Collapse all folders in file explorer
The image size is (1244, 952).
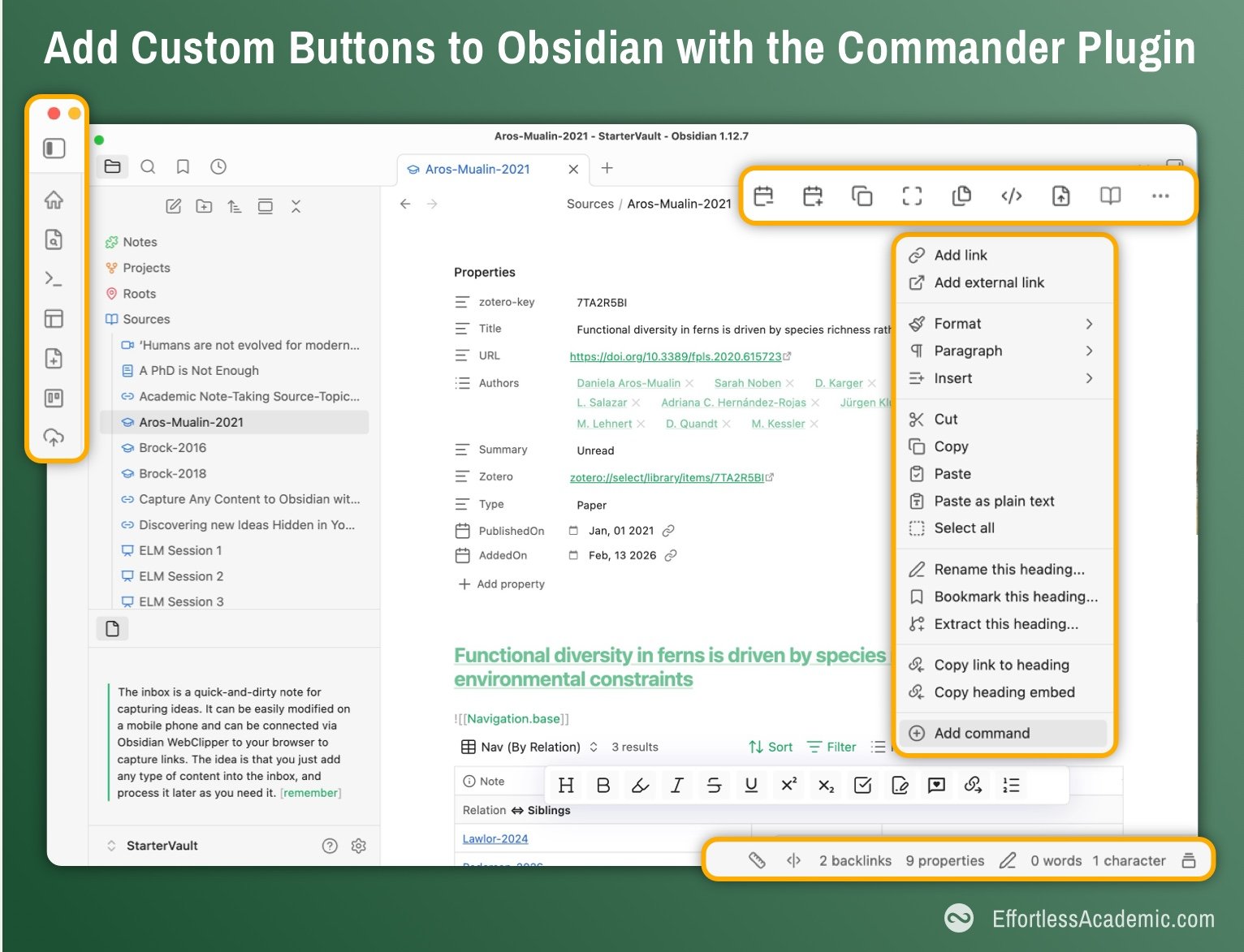(x=296, y=206)
